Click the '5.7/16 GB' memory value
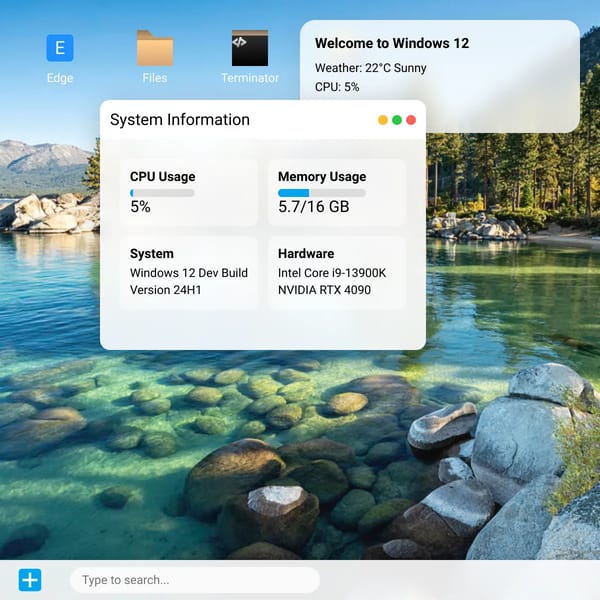The height and width of the screenshot is (600, 600). tap(314, 207)
